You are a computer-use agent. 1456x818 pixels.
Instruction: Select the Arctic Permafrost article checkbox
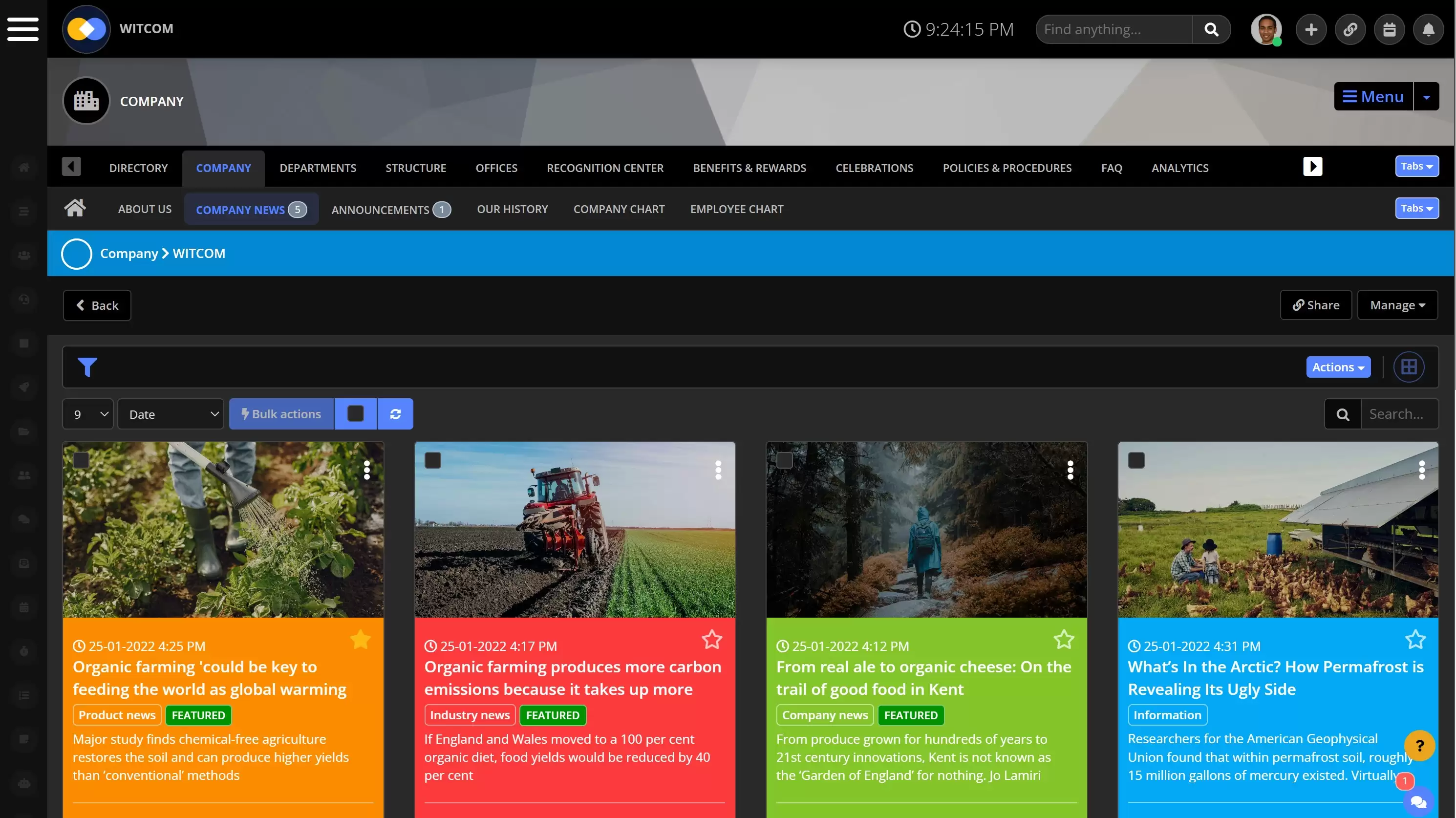(x=1136, y=460)
